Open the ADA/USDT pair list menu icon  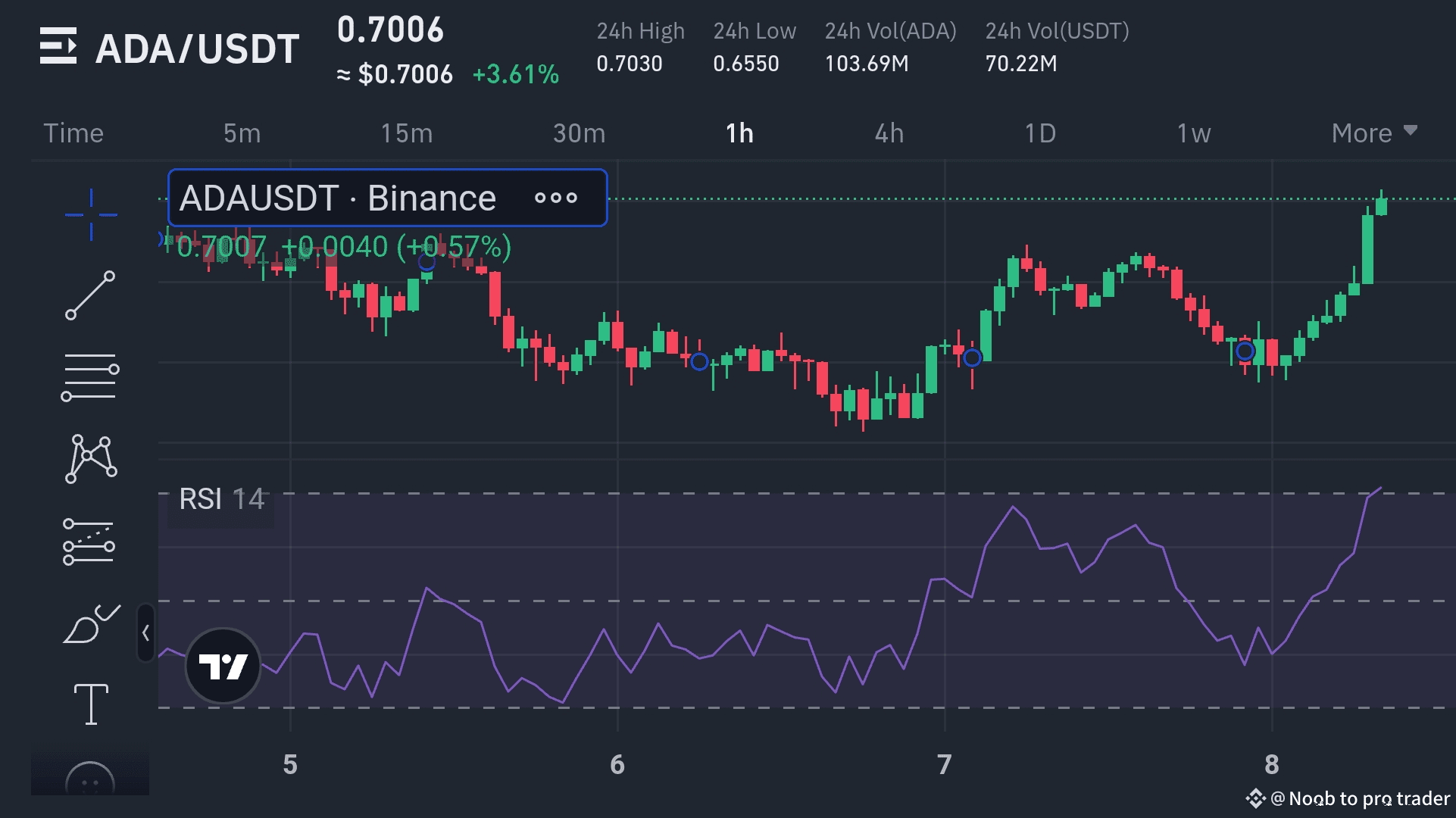[x=58, y=46]
